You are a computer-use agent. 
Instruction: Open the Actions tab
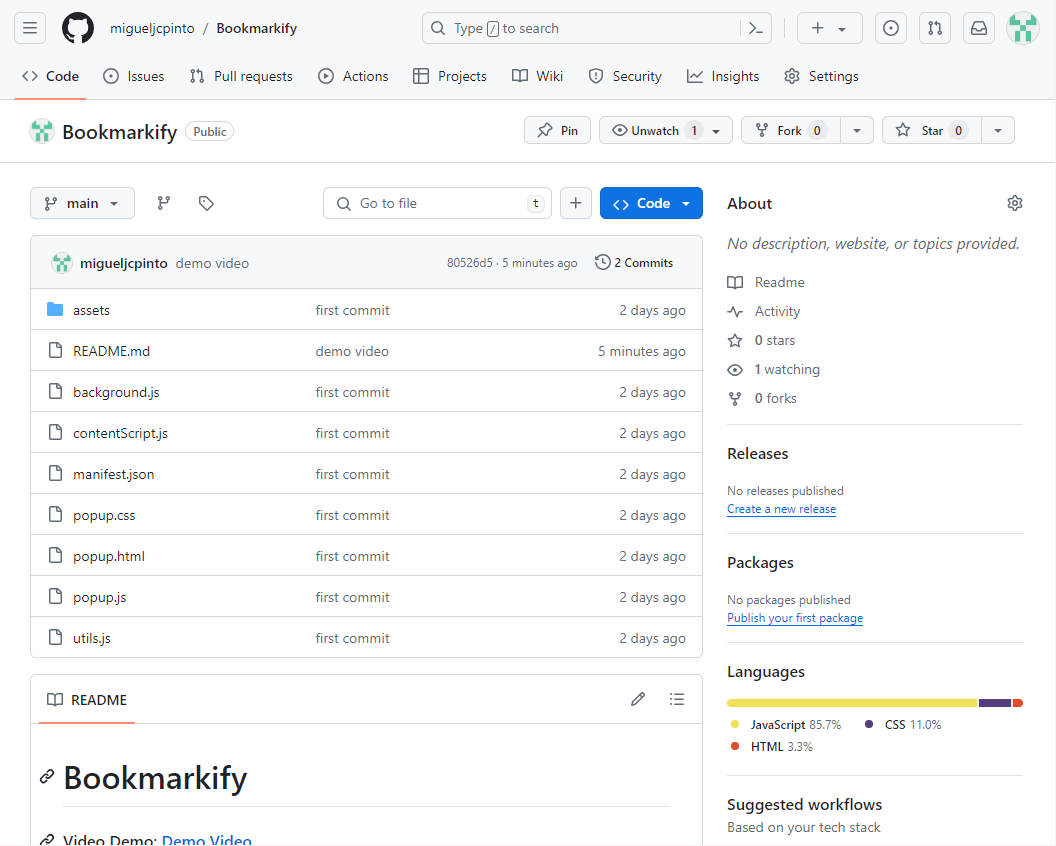tap(354, 76)
